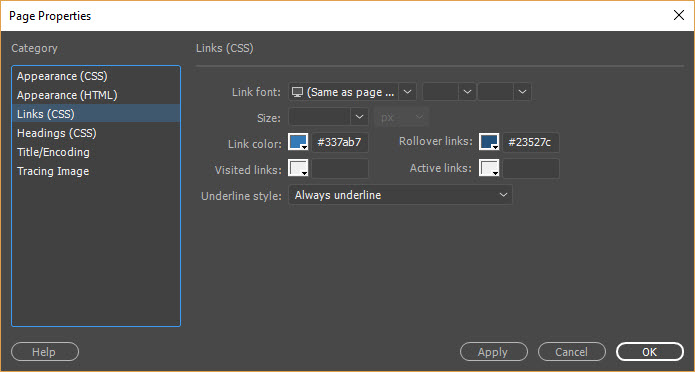Select Links (CSS) category
The width and height of the screenshot is (695, 372).
click(x=96, y=114)
